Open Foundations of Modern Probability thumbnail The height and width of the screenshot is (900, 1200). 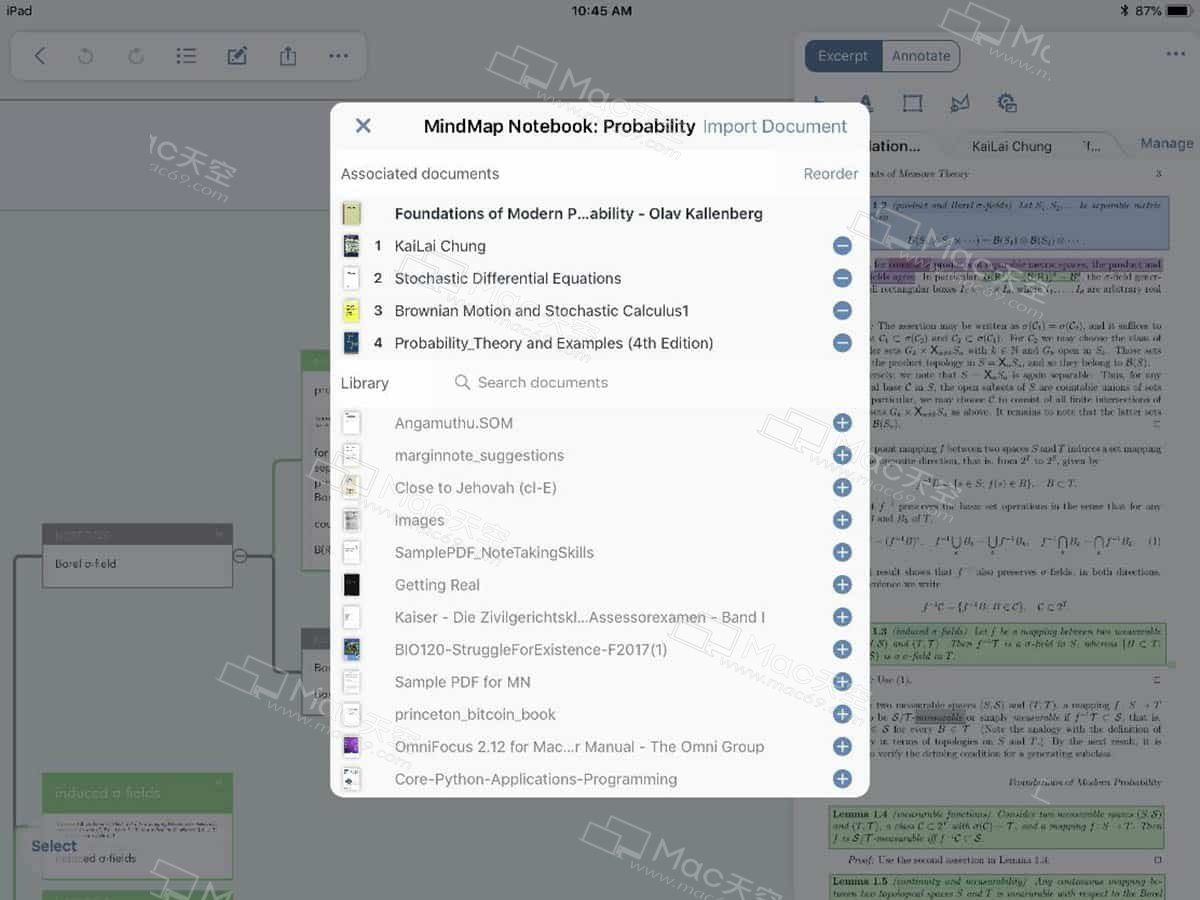[351, 213]
